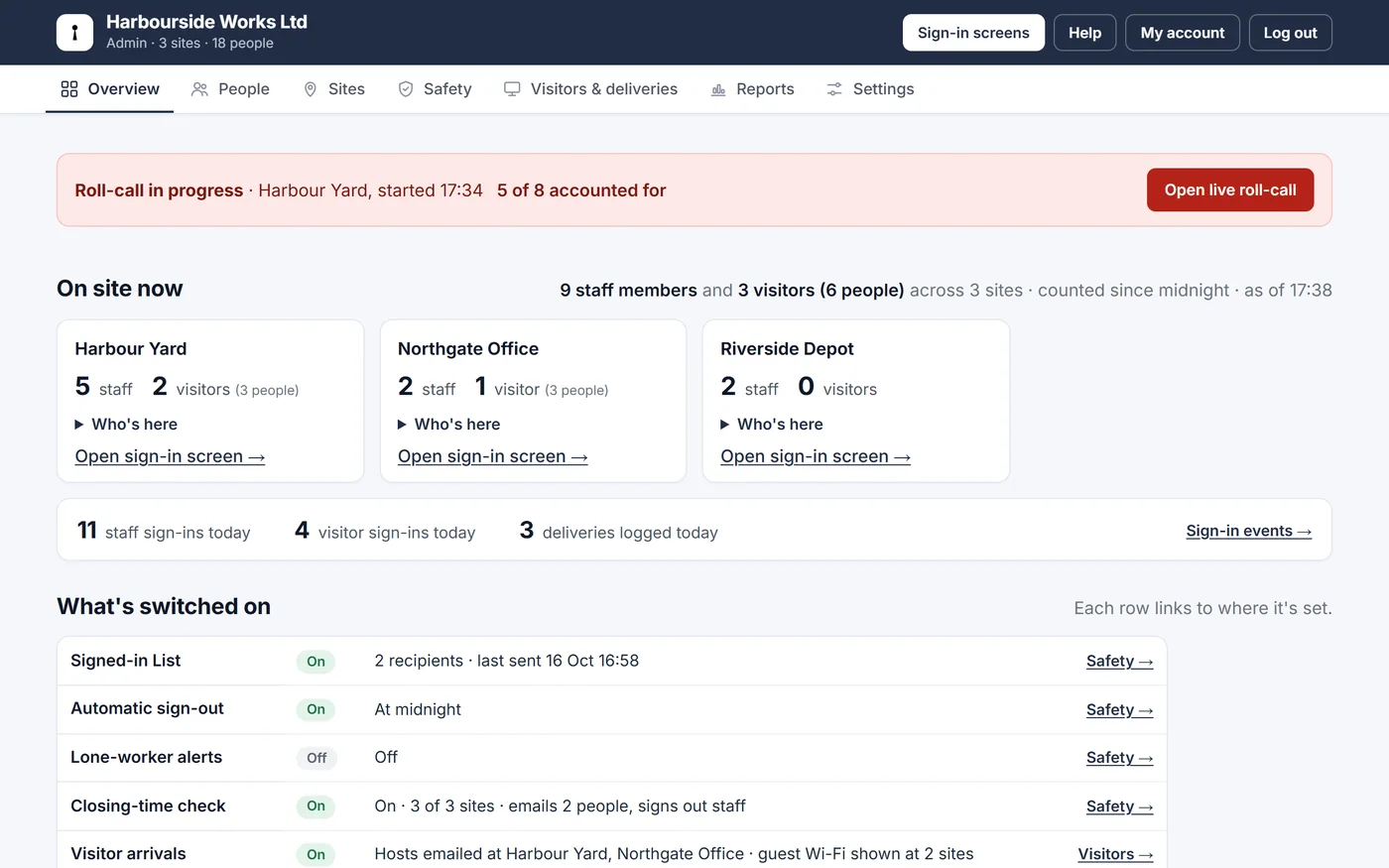This screenshot has height=868, width=1389.
Task: Click the Reports tab
Action: (752, 89)
